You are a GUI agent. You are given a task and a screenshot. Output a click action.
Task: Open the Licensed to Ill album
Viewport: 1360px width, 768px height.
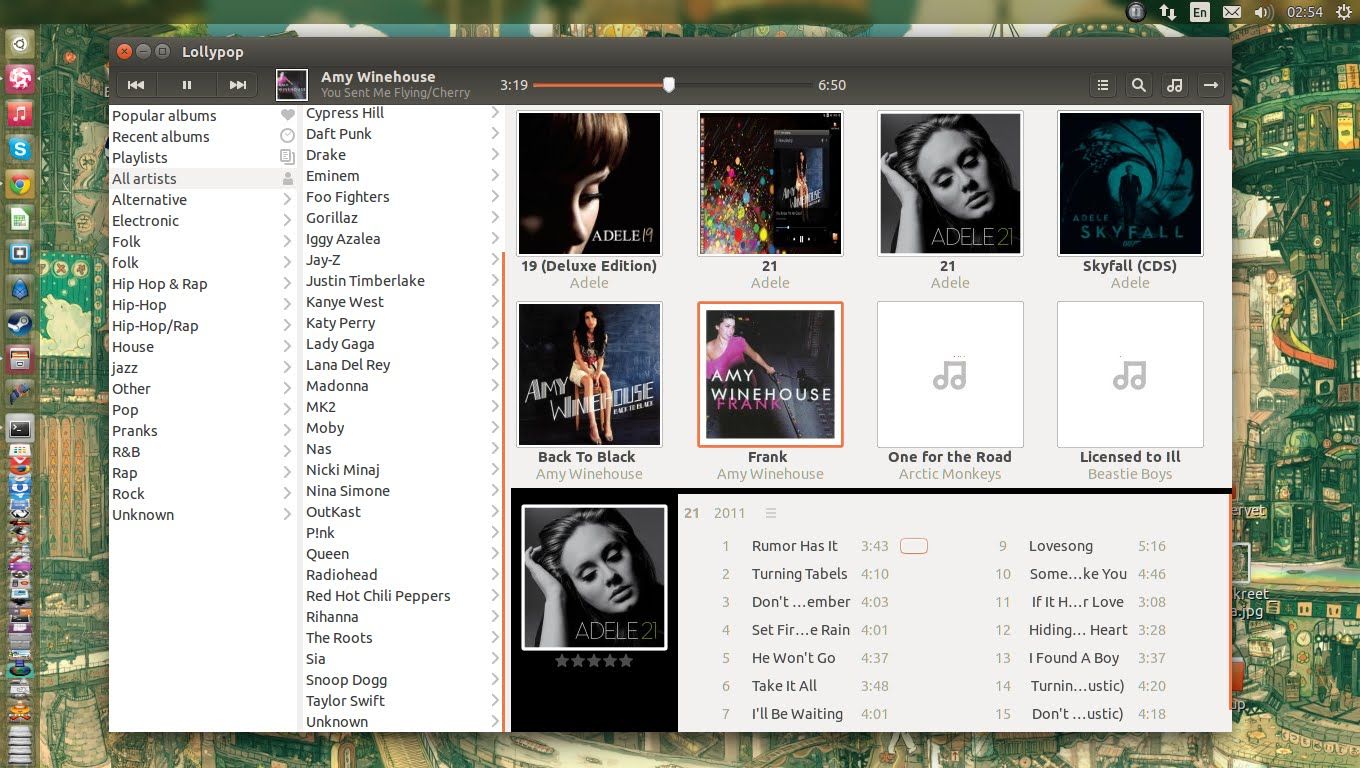1130,374
